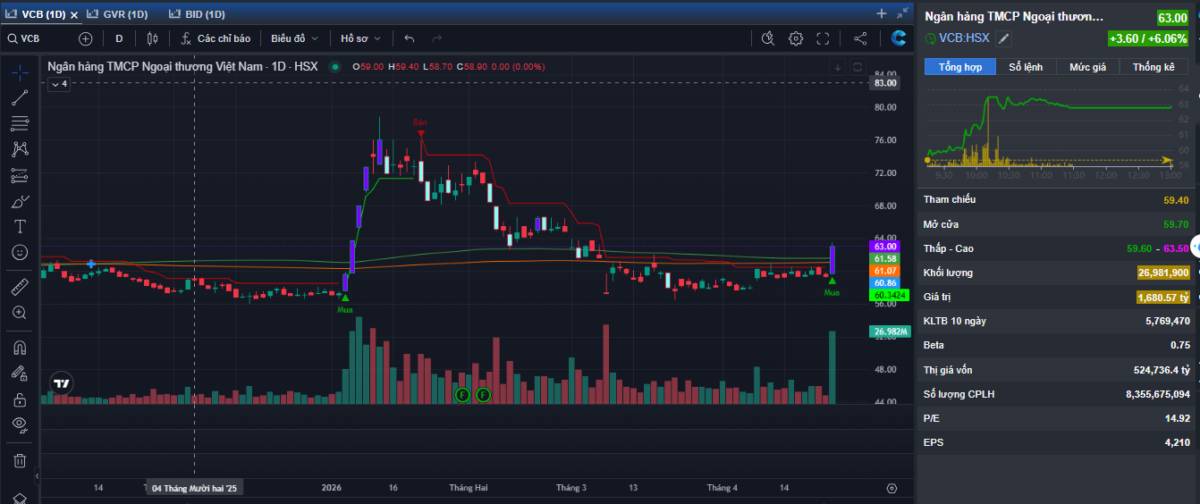Click the Khối lượng value 26,981,900

click(x=1162, y=272)
